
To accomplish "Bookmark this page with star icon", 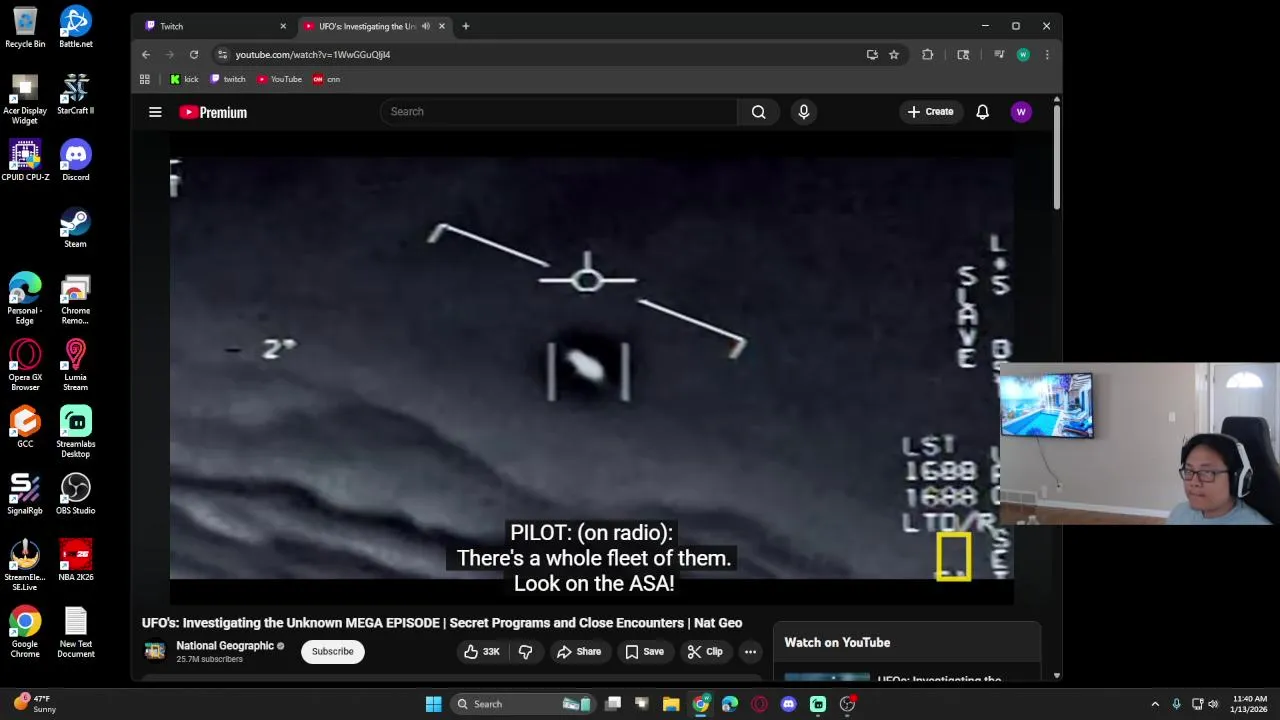I will [894, 54].
